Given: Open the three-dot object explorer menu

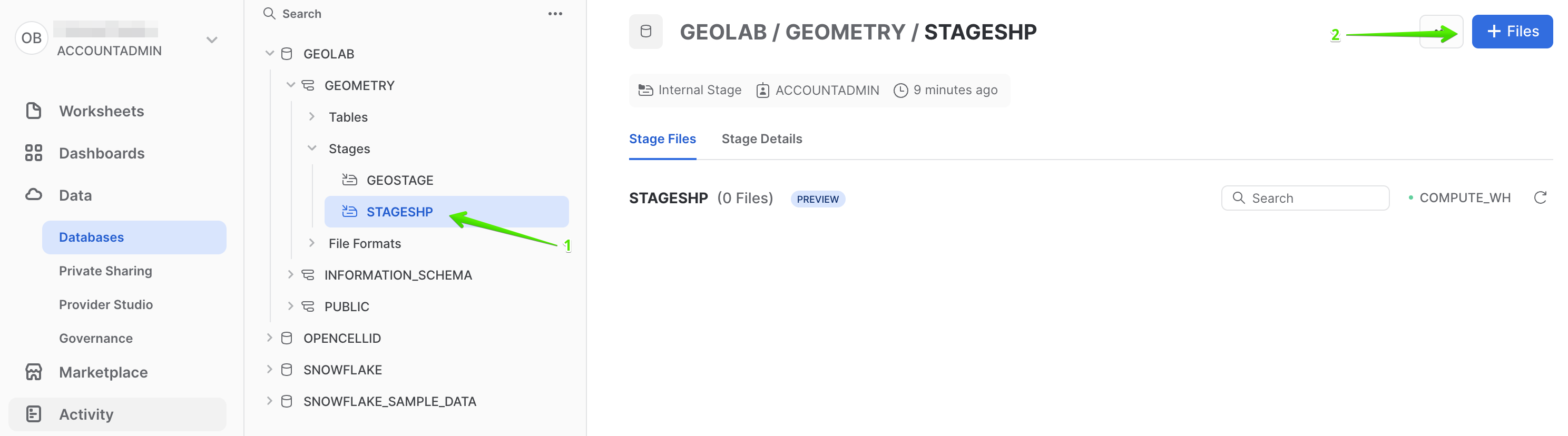Looking at the screenshot, I should [x=554, y=13].
